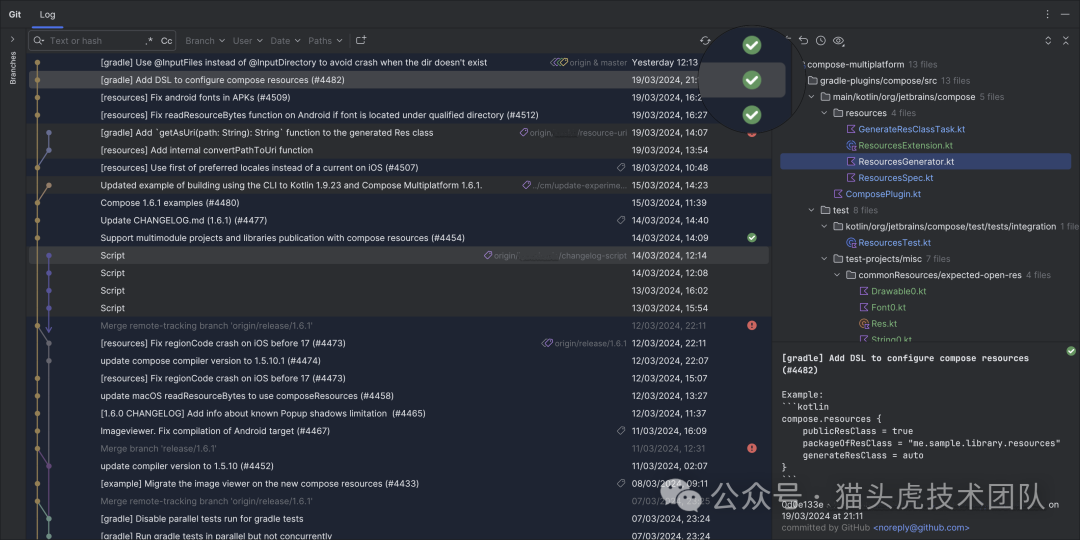This screenshot has width=1080, height=540.
Task: Open the Paths filter dropdown
Action: (324, 41)
